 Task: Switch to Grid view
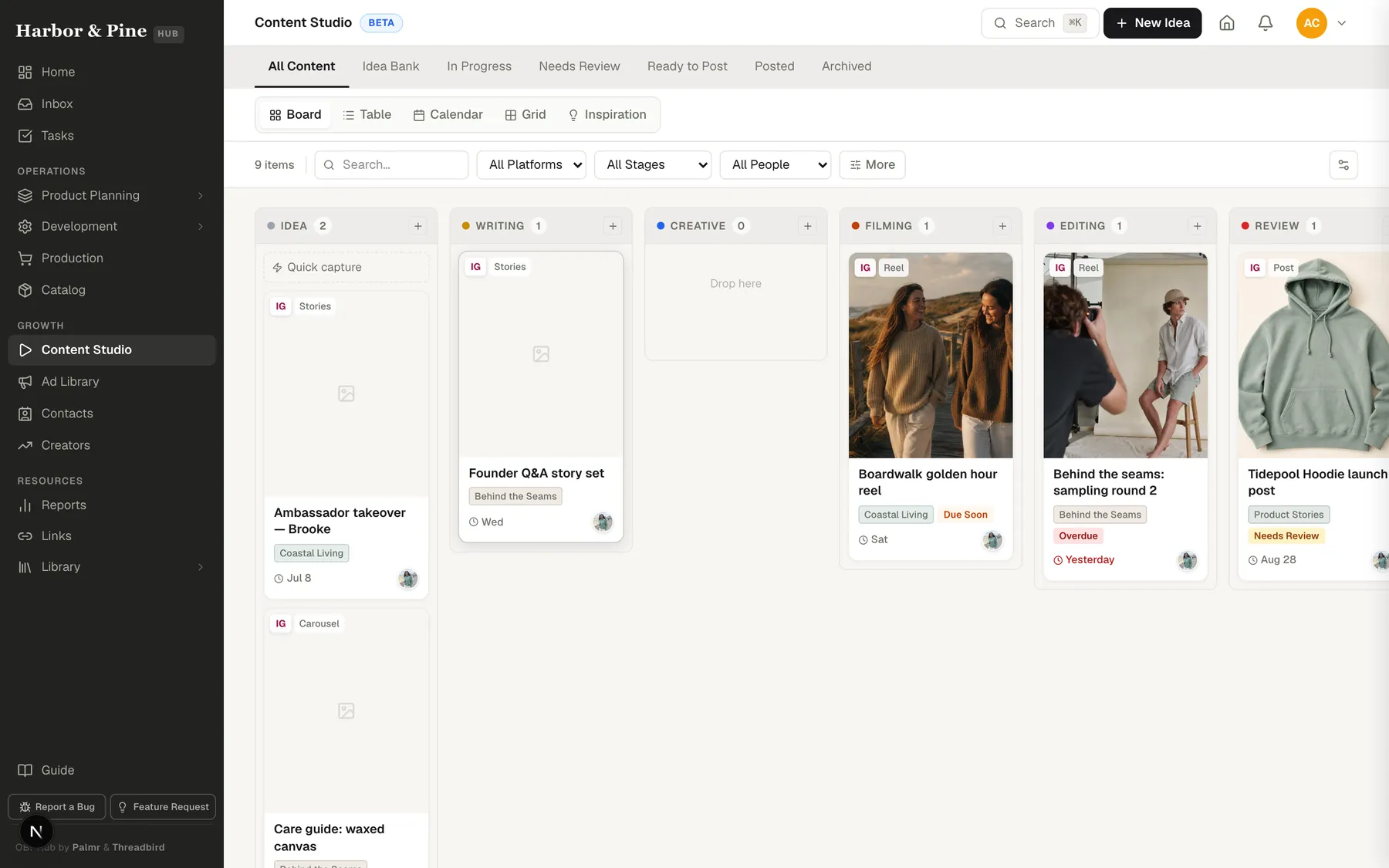click(x=526, y=114)
